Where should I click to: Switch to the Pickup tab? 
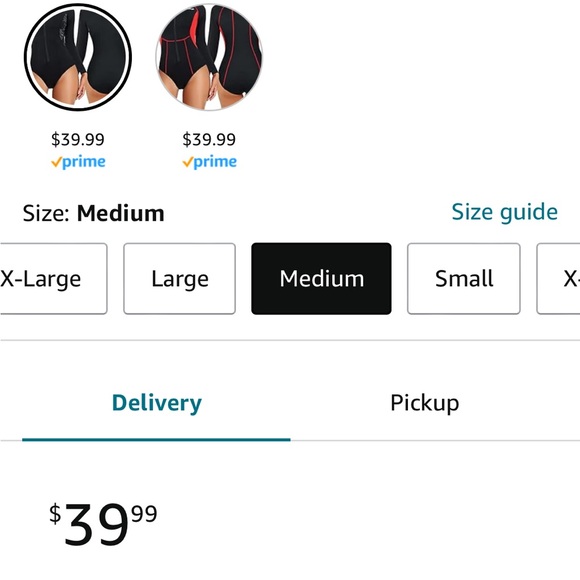(x=425, y=403)
